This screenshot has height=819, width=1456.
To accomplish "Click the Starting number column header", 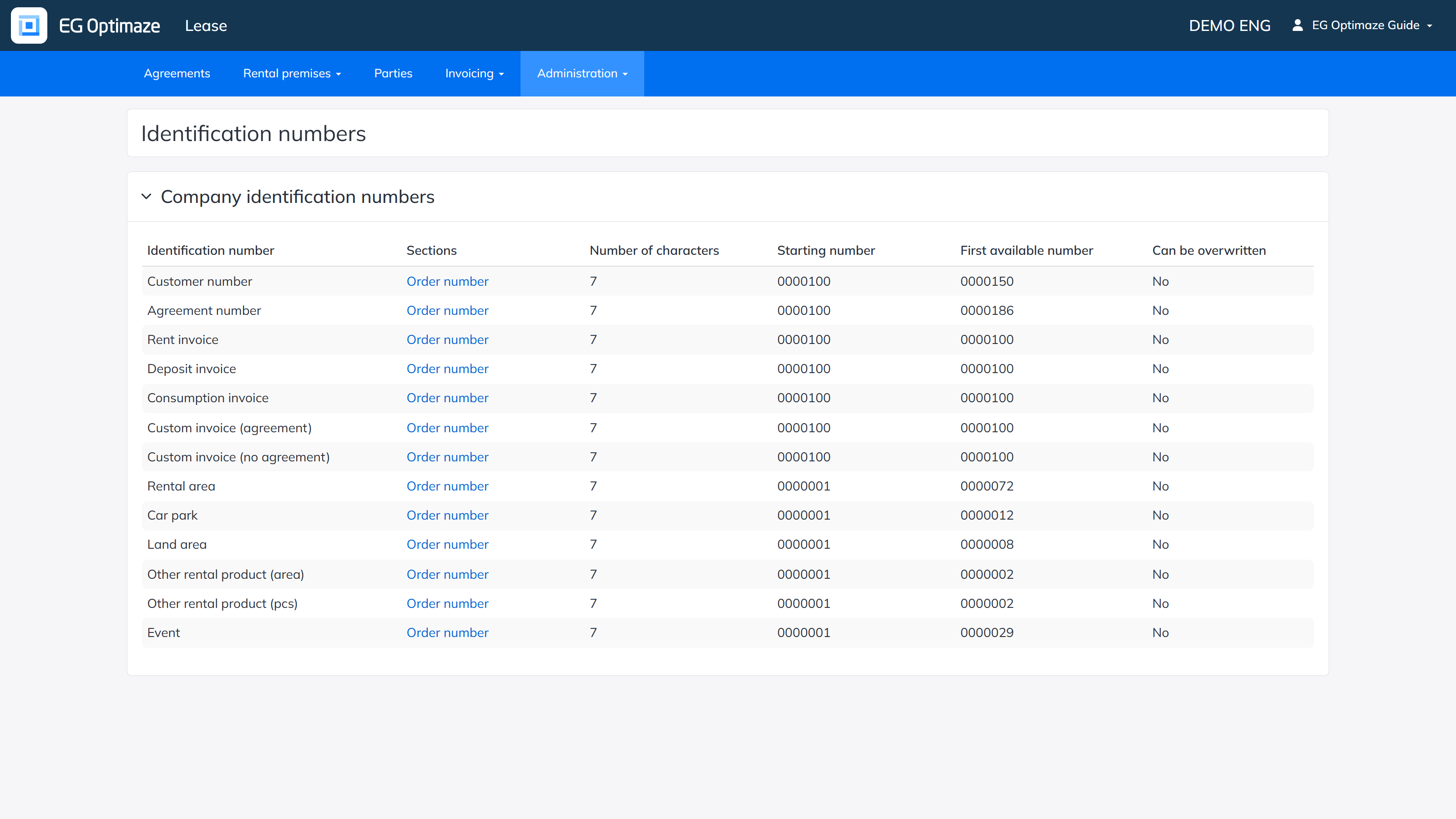I will [826, 250].
